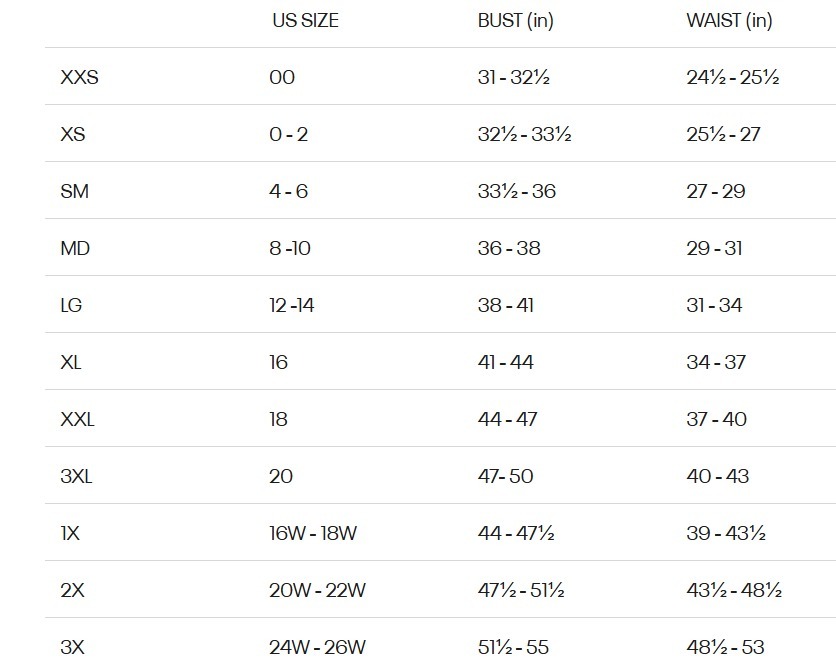The image size is (836, 667).
Task: Select the XS size row label
Action: [72, 134]
